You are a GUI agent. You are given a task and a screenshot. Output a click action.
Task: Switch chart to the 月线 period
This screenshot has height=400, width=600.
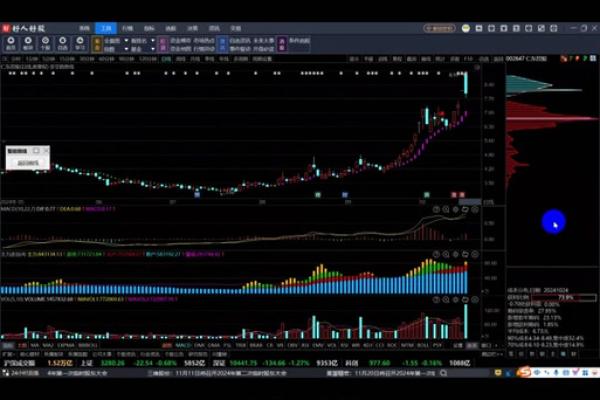pyautogui.click(x=195, y=59)
